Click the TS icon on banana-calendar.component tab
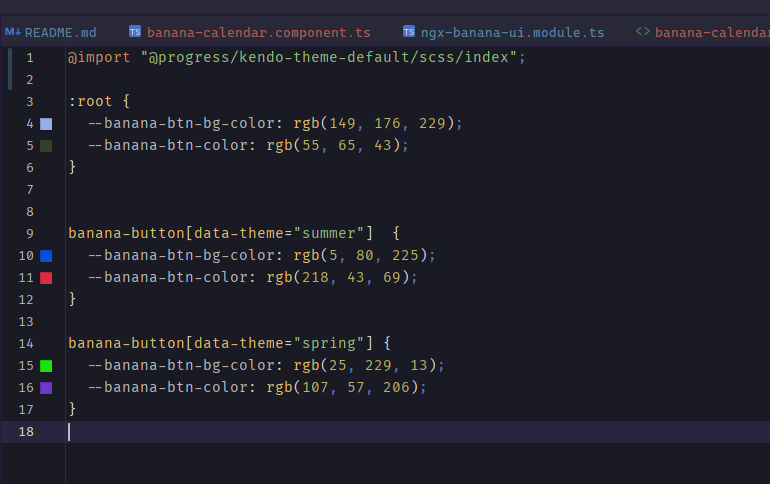This screenshot has height=484, width=770. [135, 32]
